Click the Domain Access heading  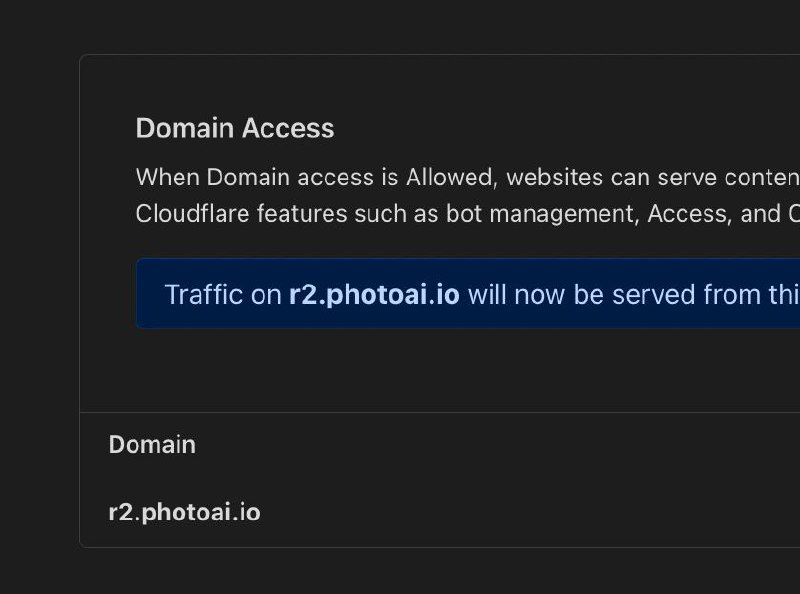click(235, 129)
